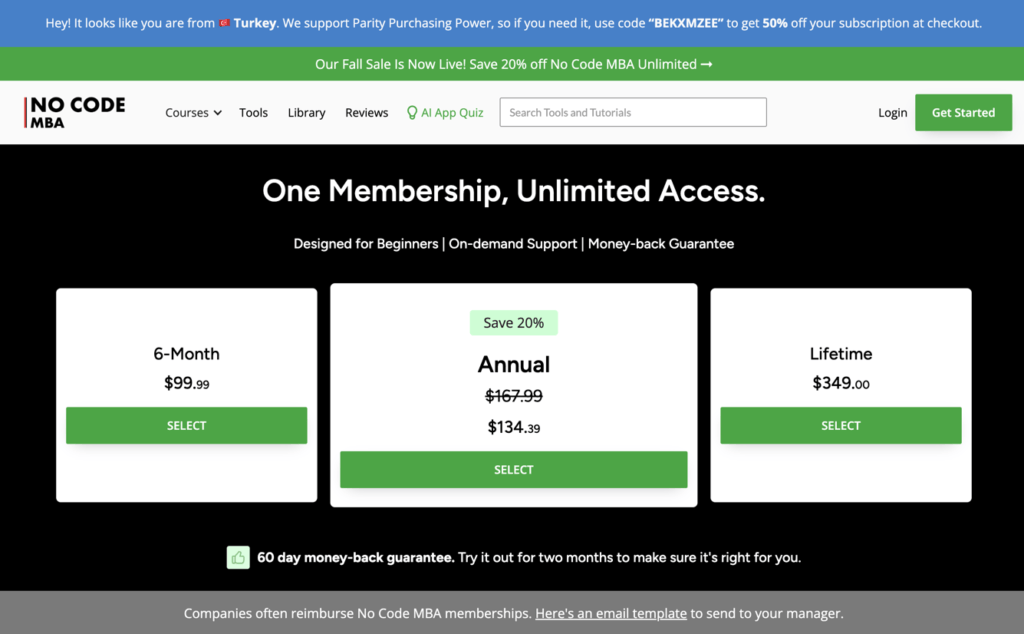
Task: Click the search Tools and Tutorials field
Action: (x=632, y=112)
